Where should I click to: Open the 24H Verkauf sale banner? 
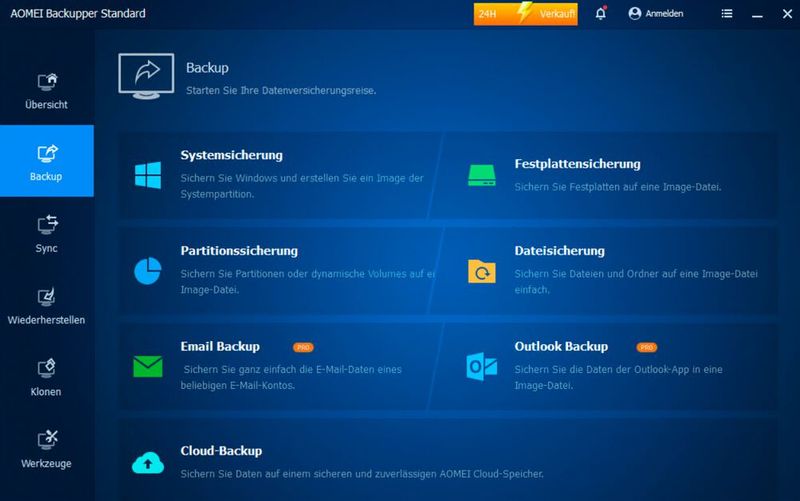pos(526,14)
